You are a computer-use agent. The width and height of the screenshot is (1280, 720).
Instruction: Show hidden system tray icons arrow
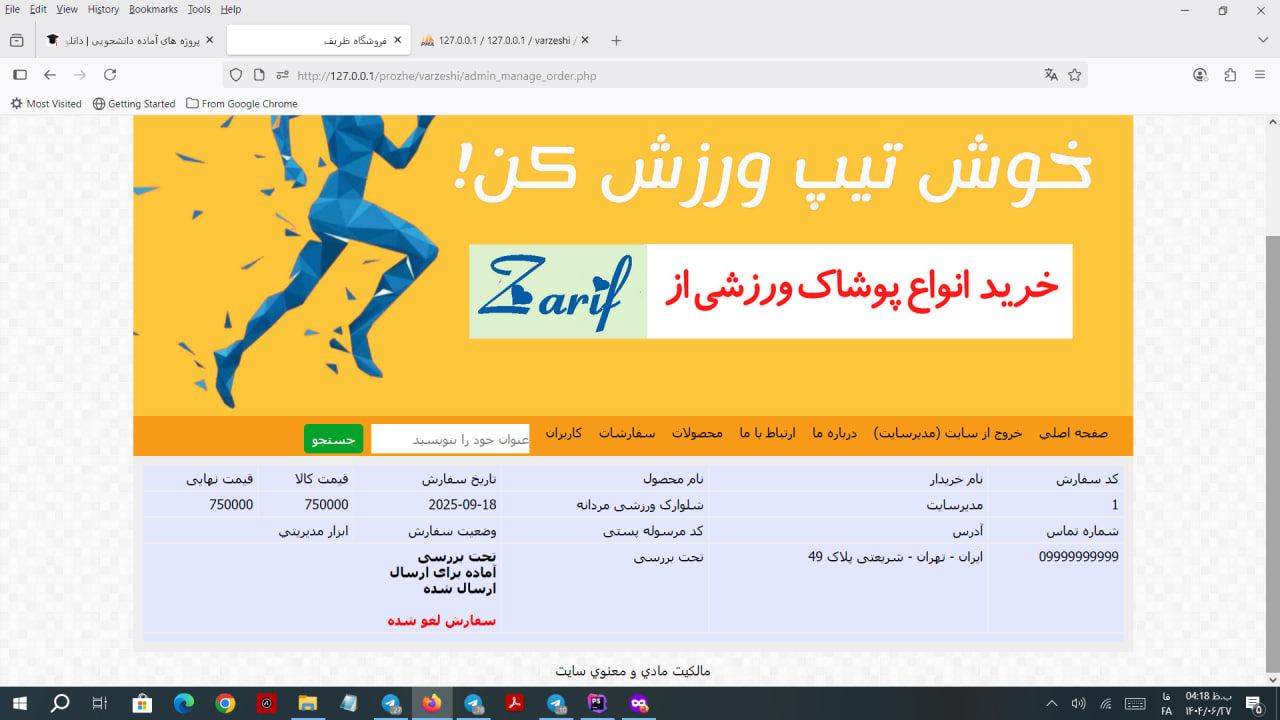point(1051,704)
